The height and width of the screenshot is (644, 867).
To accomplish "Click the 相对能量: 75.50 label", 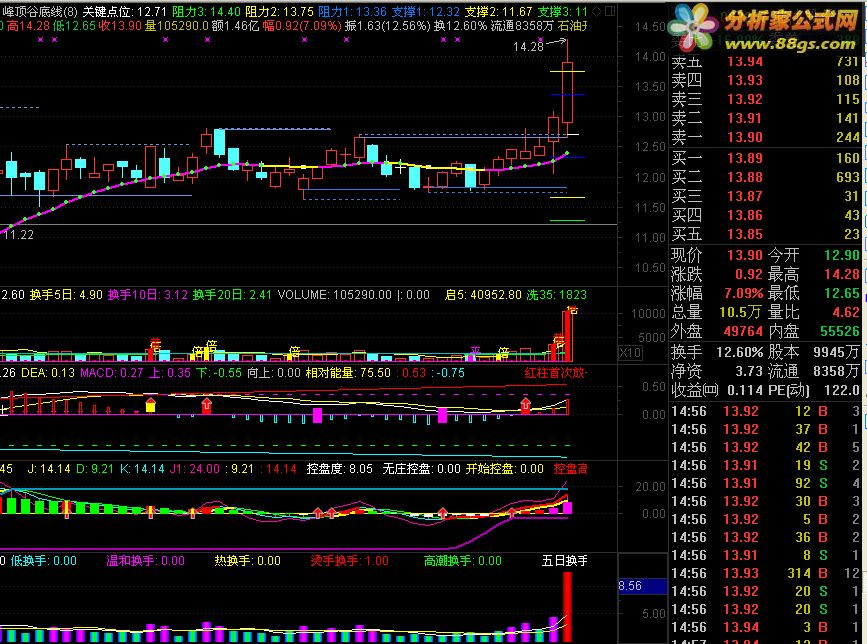I will 348,373.
